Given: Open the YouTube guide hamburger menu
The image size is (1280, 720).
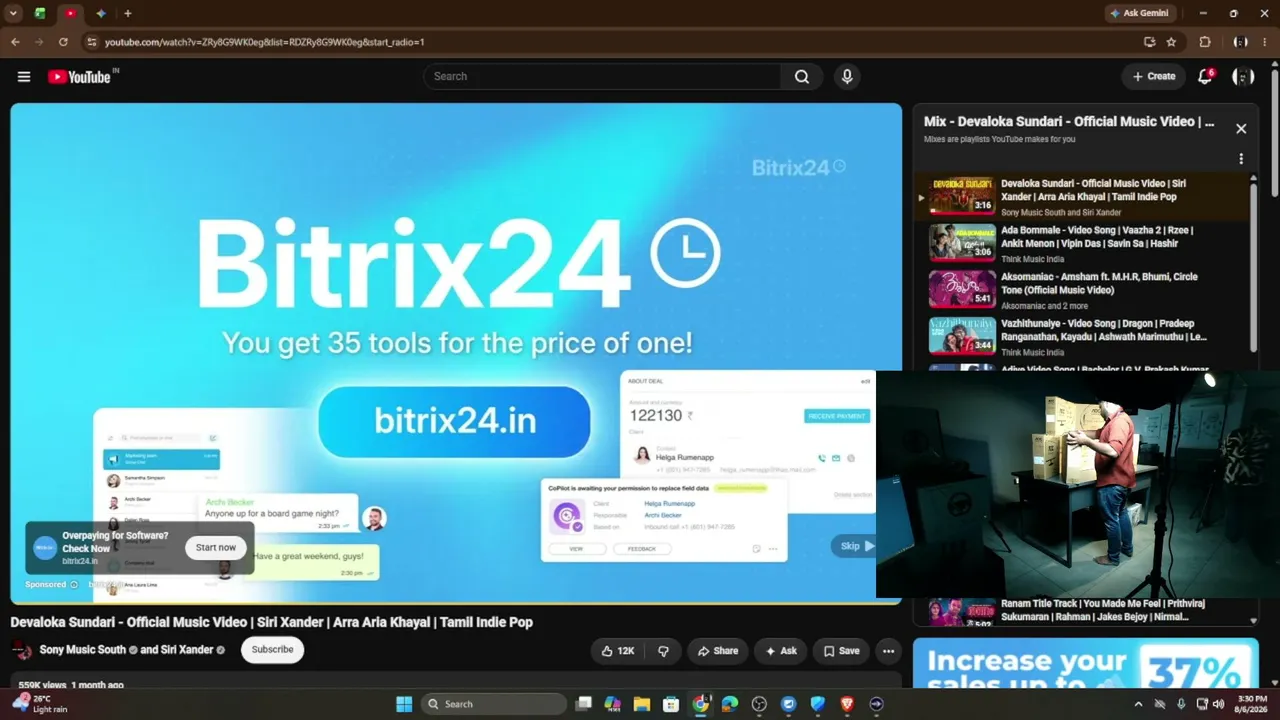Looking at the screenshot, I should (x=24, y=77).
